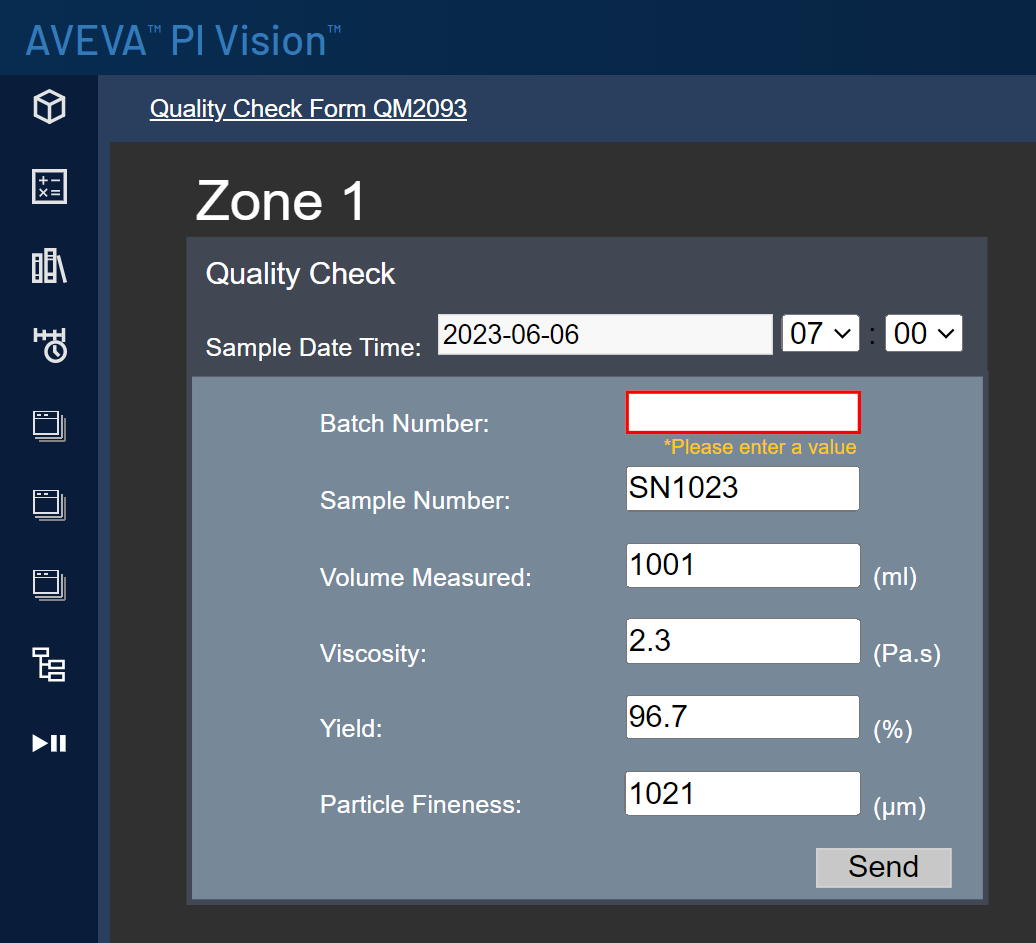Click the Sample Date Time field
1036x943 pixels.
[x=604, y=333]
